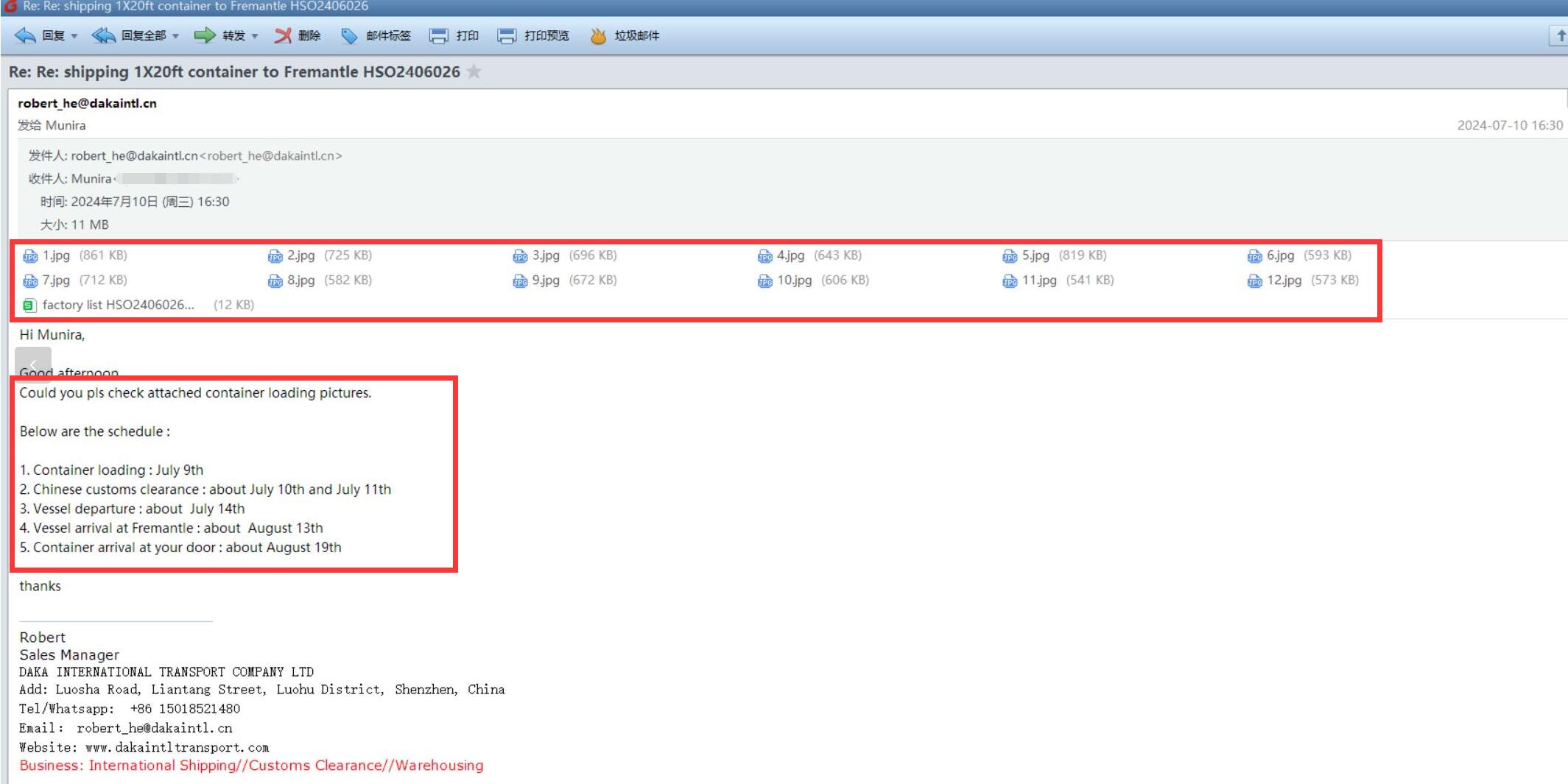Click the red Business: International Shipping line
This screenshot has height=784, width=1568.
tap(251, 766)
